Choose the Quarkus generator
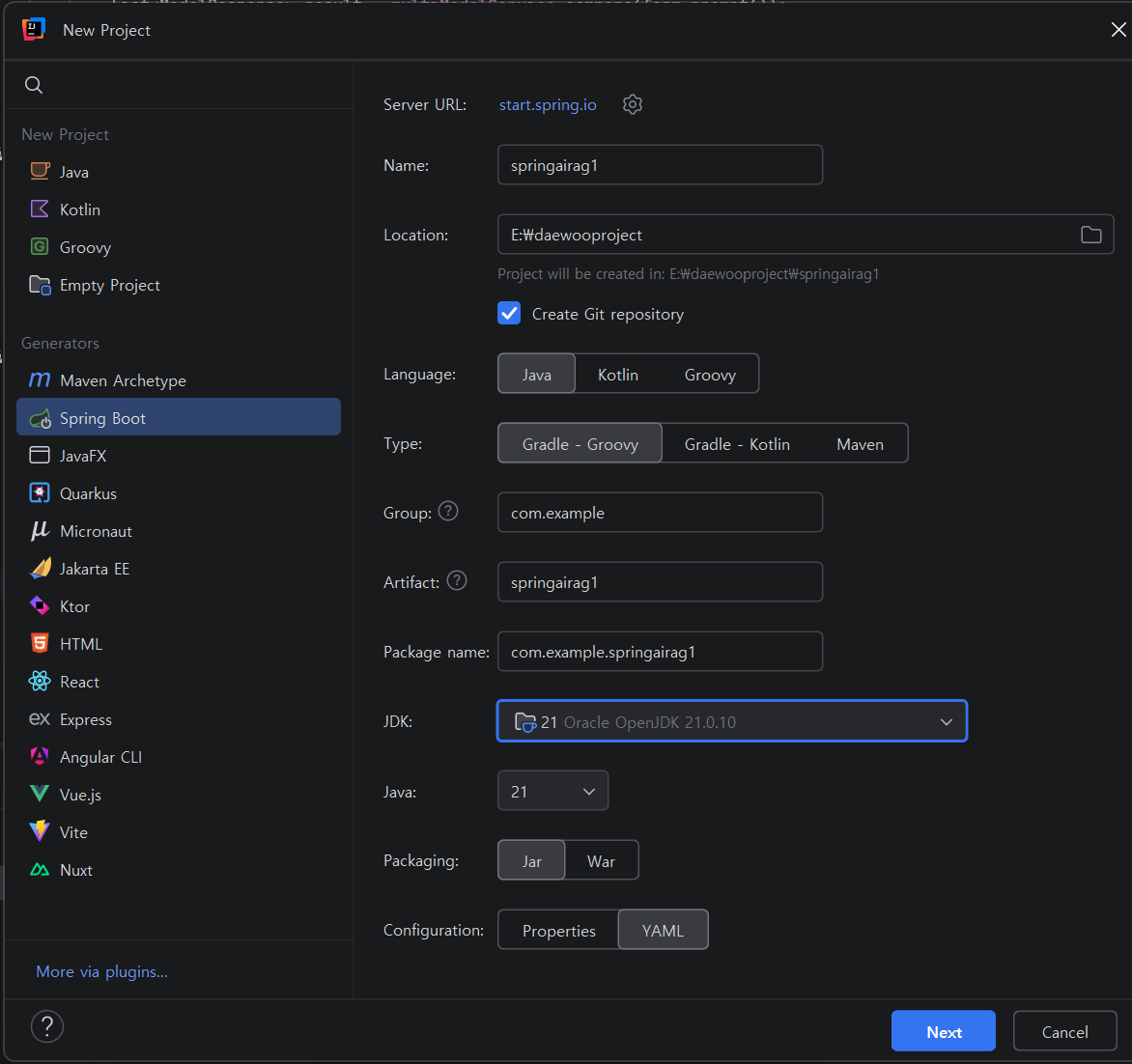This screenshot has width=1132, height=1064. pos(179,493)
